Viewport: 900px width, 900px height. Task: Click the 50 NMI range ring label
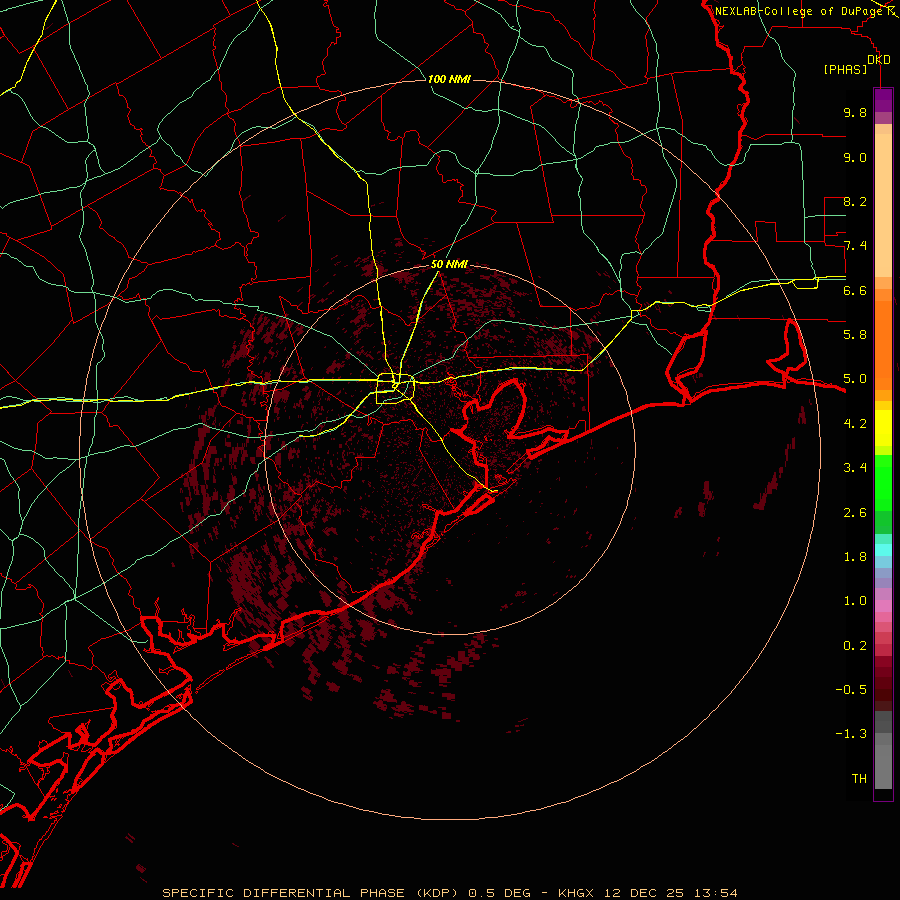pos(449,265)
